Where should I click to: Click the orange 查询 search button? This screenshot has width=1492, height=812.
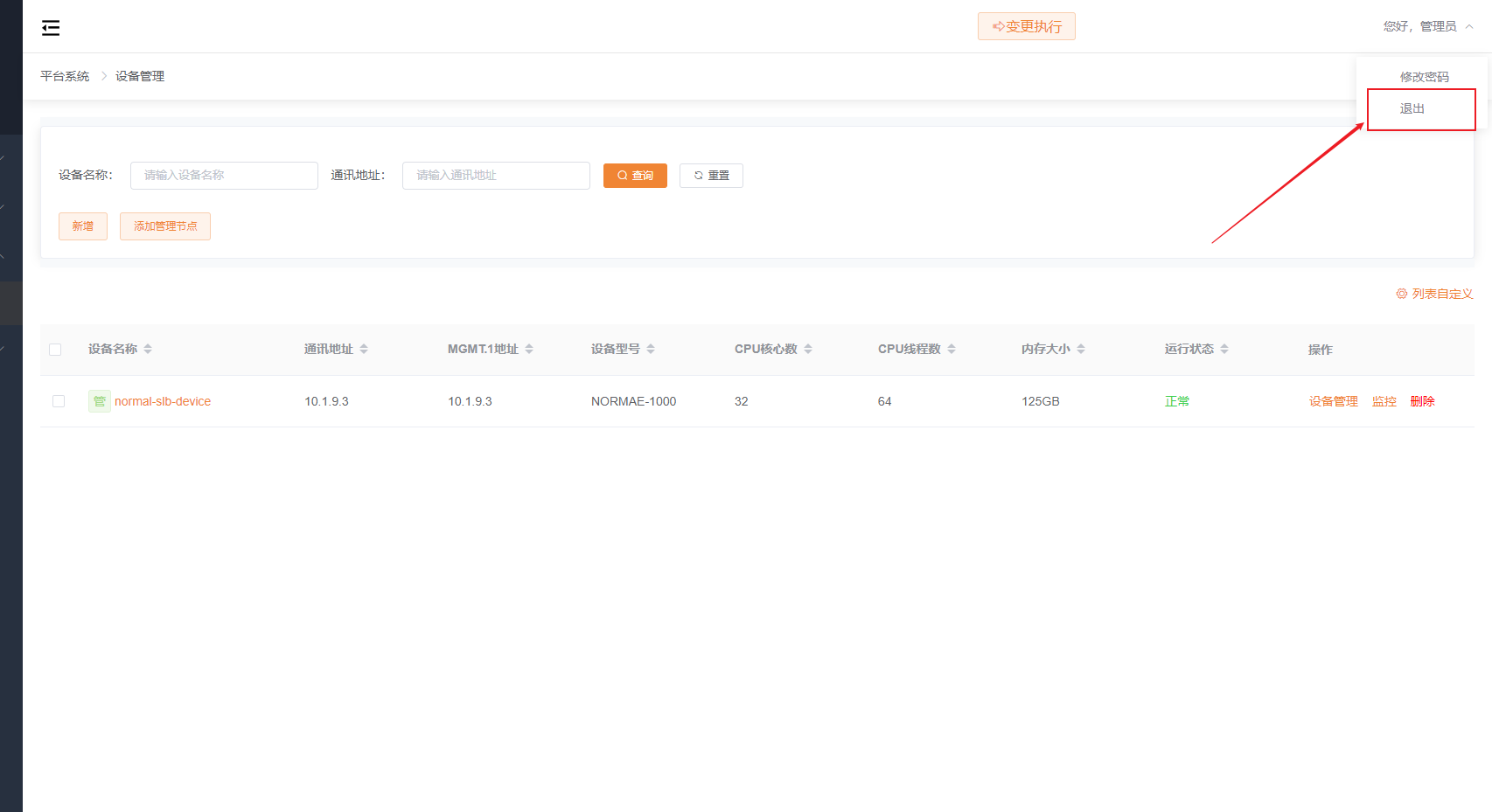coord(635,176)
